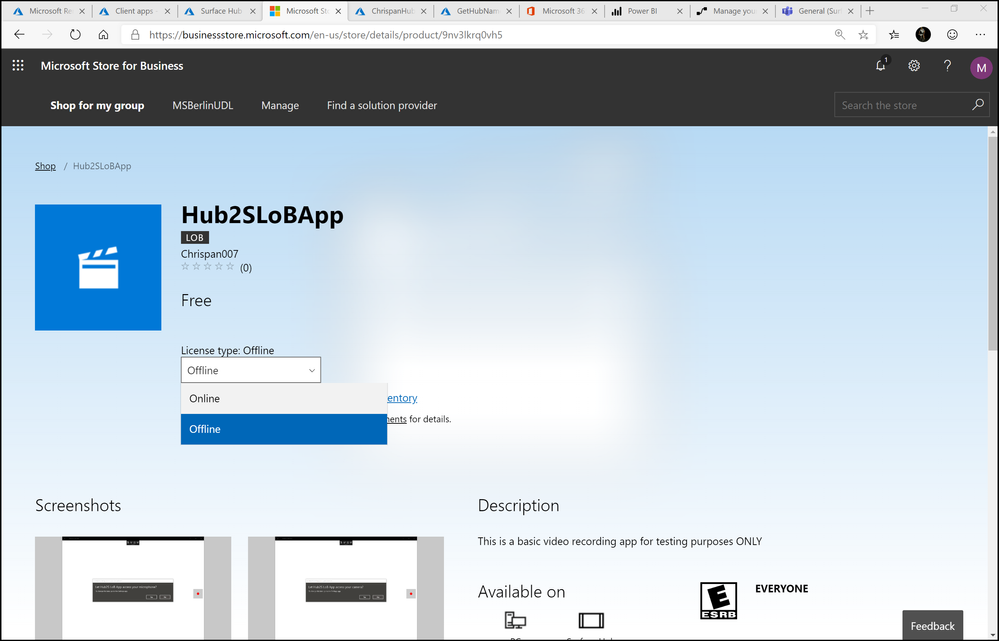Go to the browser home page icon
999x641 pixels.
click(103, 34)
